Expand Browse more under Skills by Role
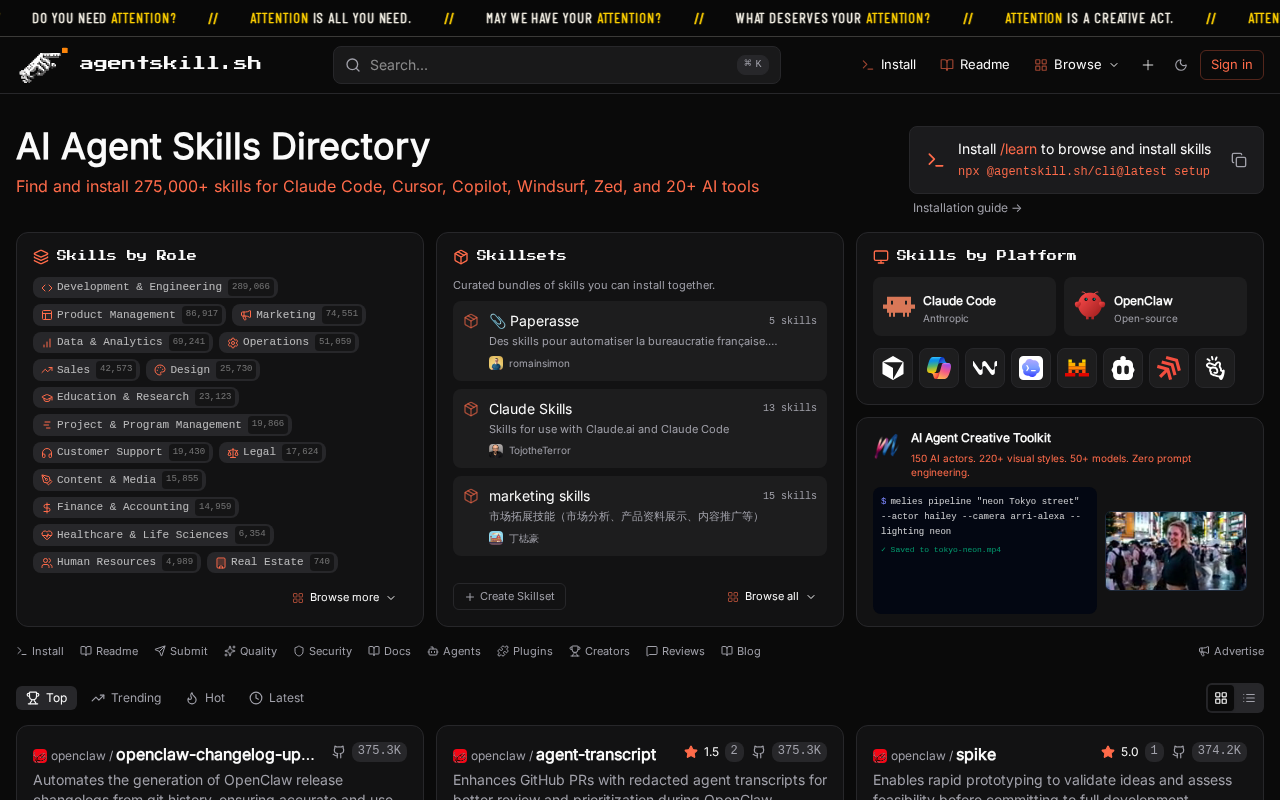 (x=344, y=597)
